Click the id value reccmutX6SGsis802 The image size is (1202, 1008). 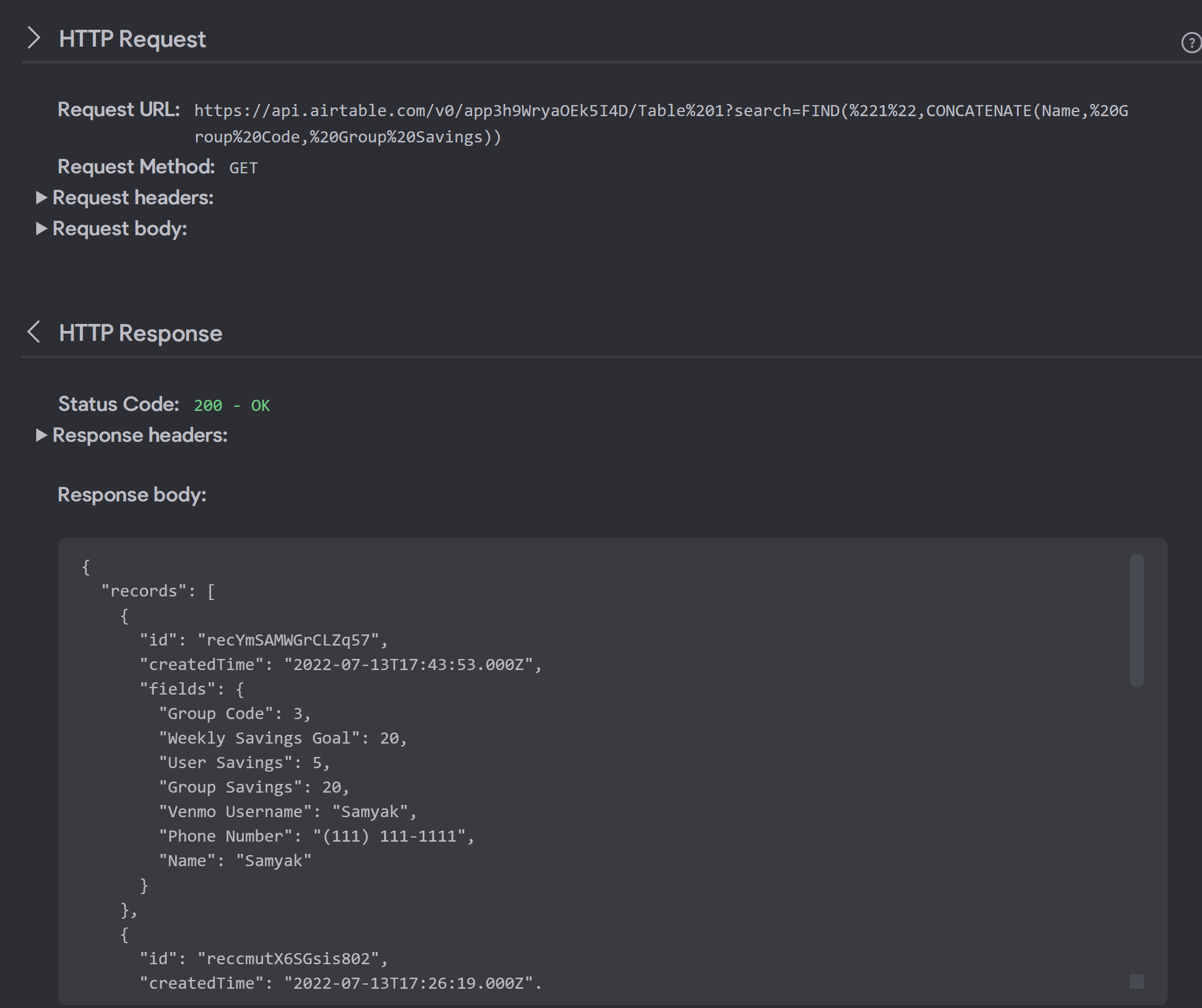(x=288, y=959)
